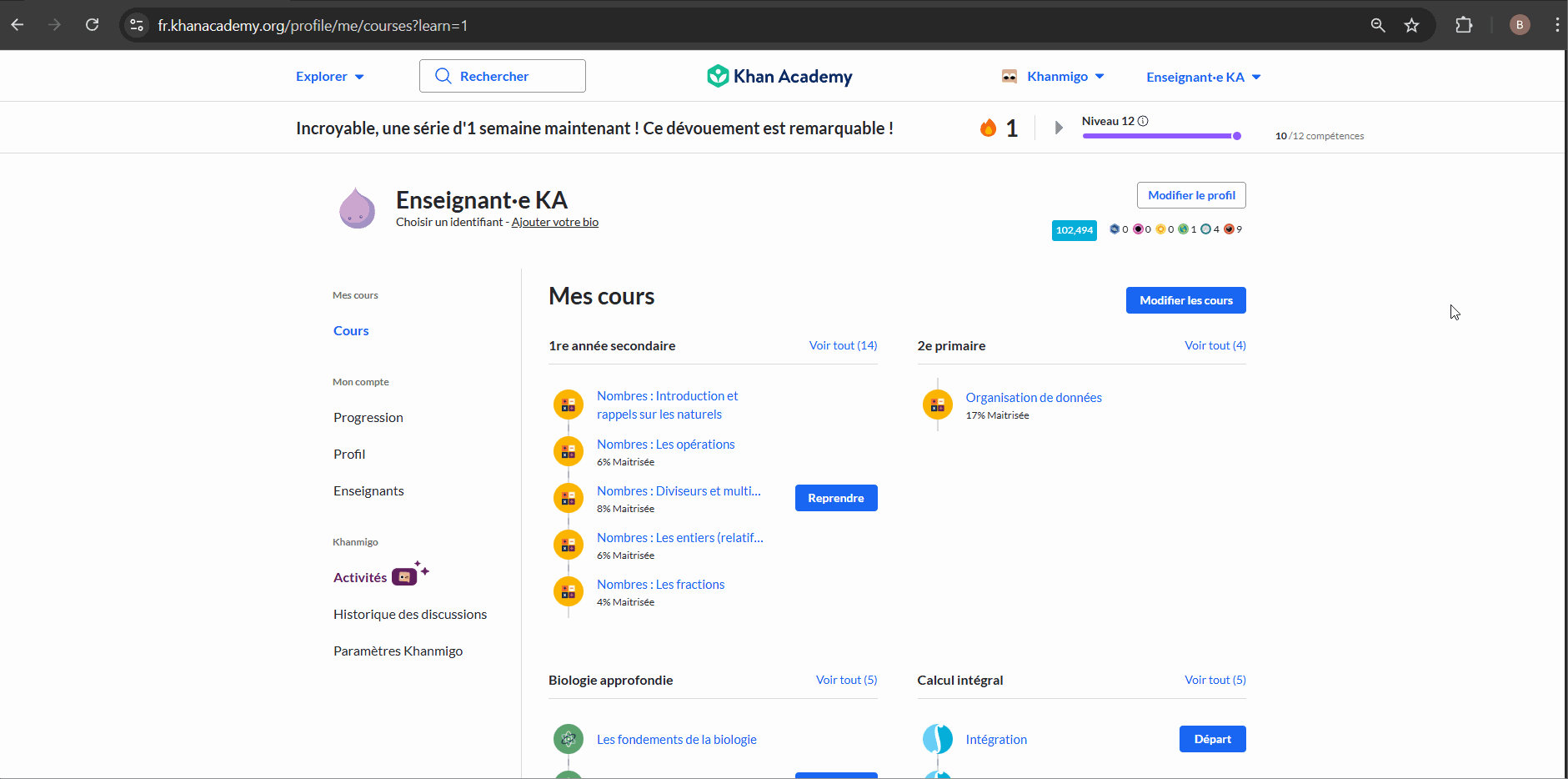This screenshot has width=1568, height=779.
Task: Open Historique des discussions
Action: [410, 614]
